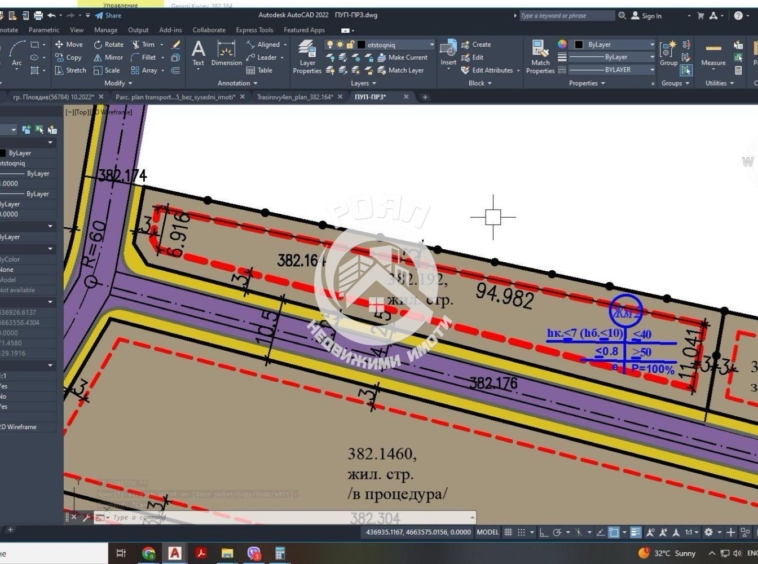Open the lineweight ByLayer dropdown
The height and width of the screenshot is (564, 758).
613,57
